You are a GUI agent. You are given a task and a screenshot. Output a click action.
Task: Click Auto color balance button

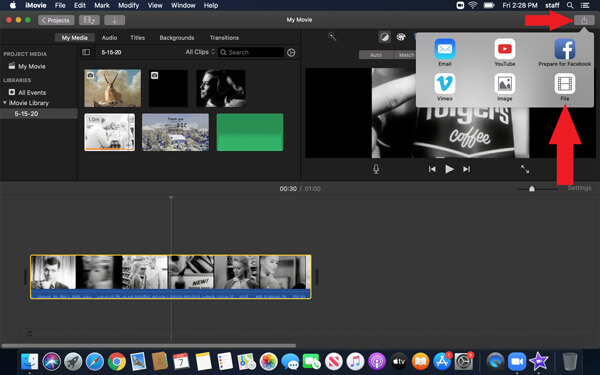(x=376, y=55)
